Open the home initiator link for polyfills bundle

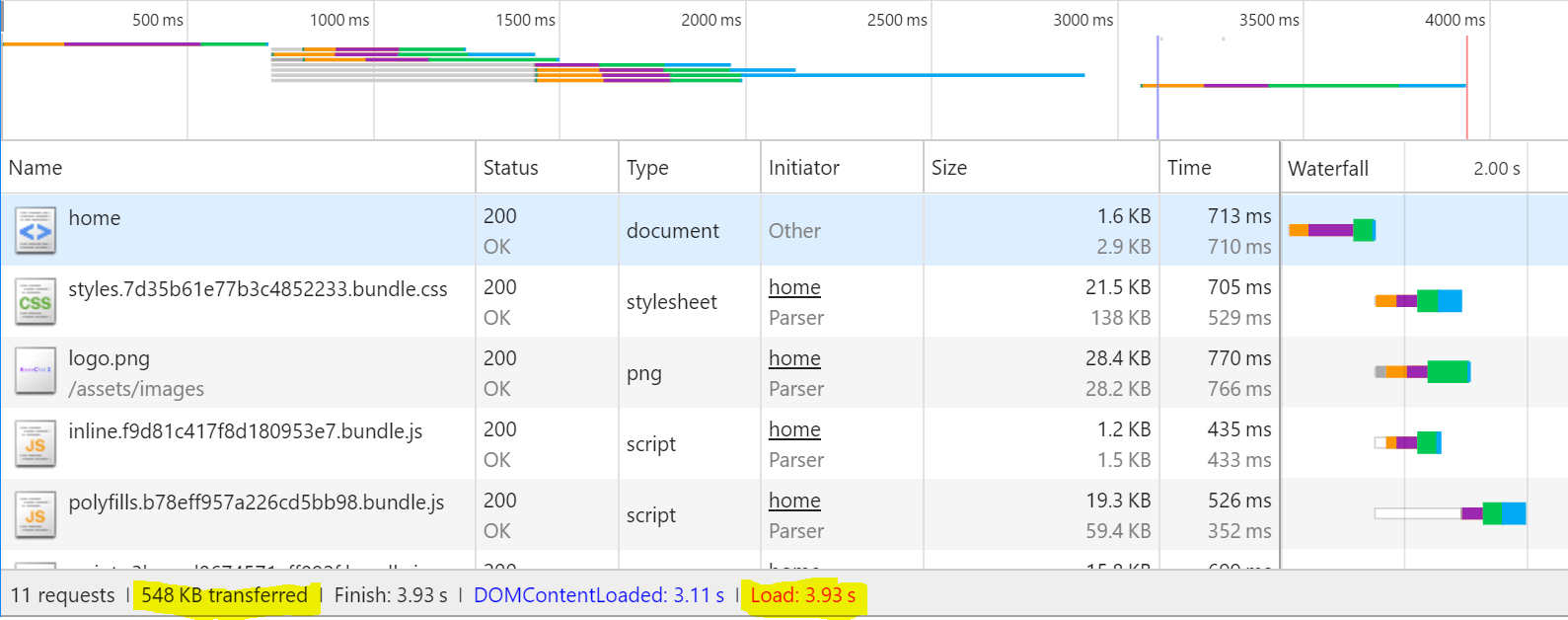[794, 501]
